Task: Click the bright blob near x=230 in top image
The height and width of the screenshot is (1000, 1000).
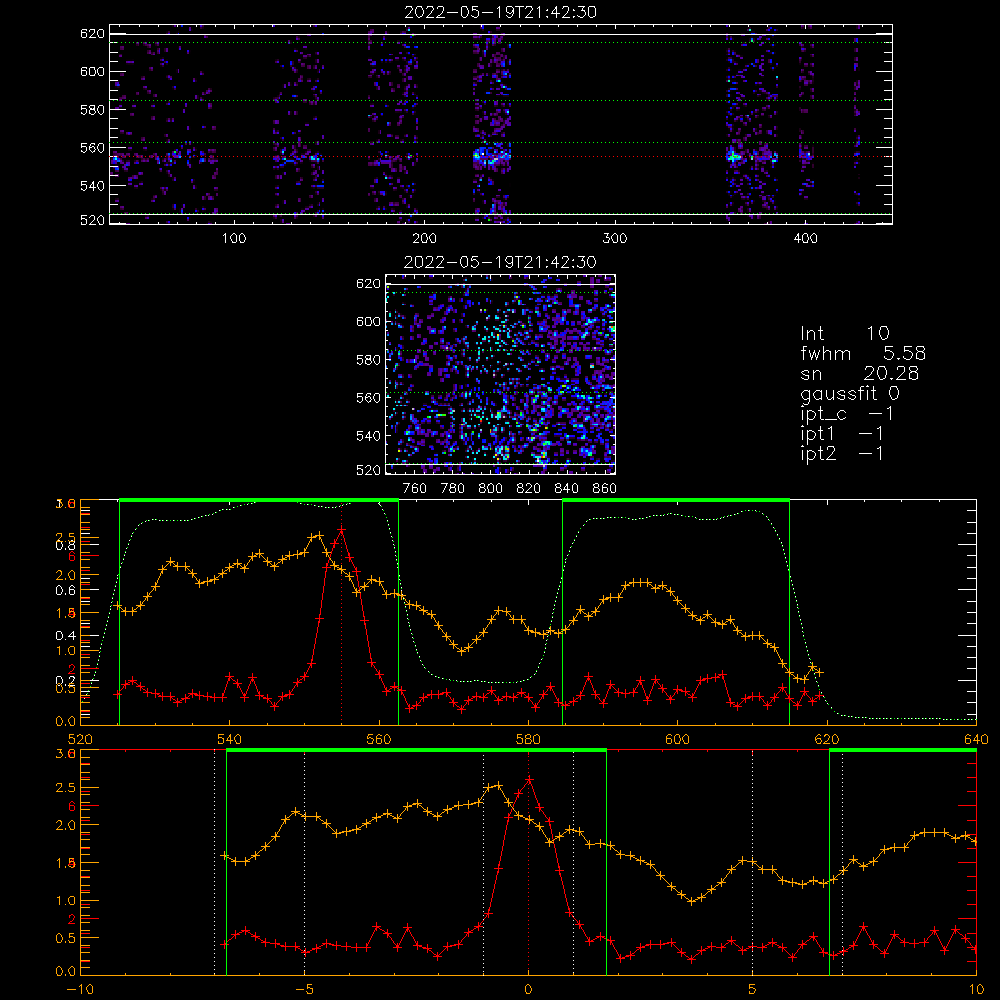Action: pyautogui.click(x=492, y=156)
